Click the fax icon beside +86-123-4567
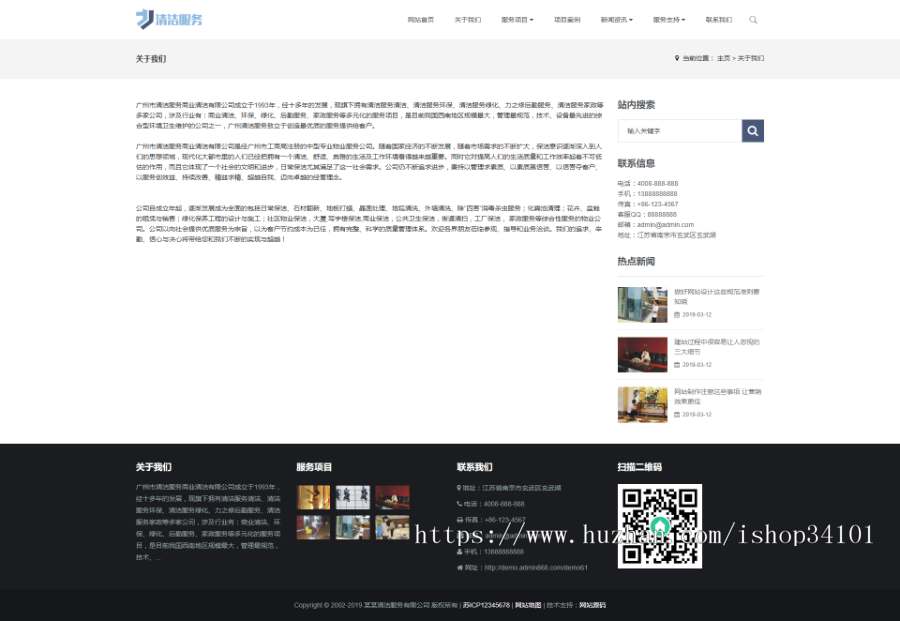The height and width of the screenshot is (621, 900). pos(458,519)
